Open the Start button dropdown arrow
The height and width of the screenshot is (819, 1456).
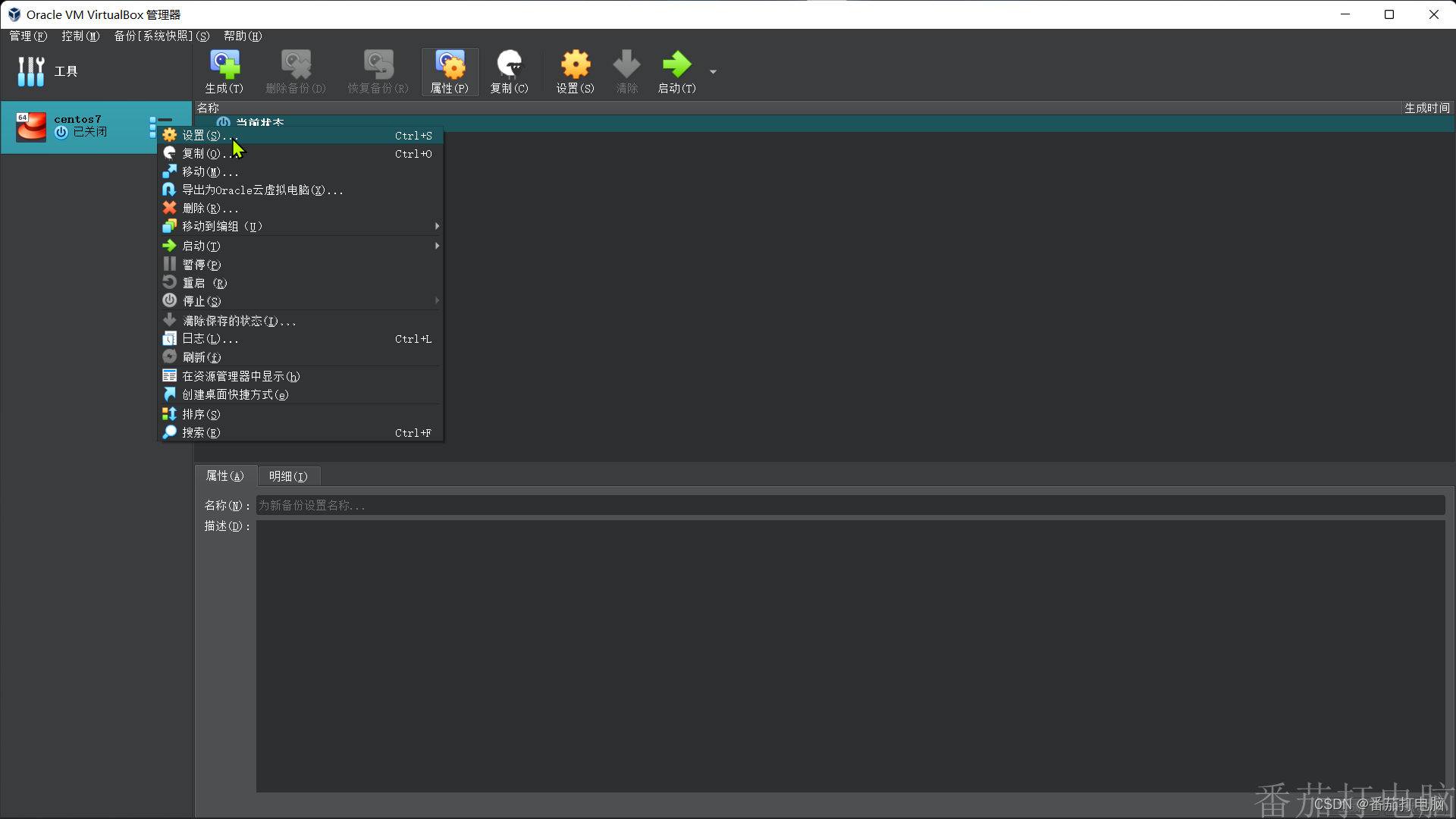click(x=713, y=72)
